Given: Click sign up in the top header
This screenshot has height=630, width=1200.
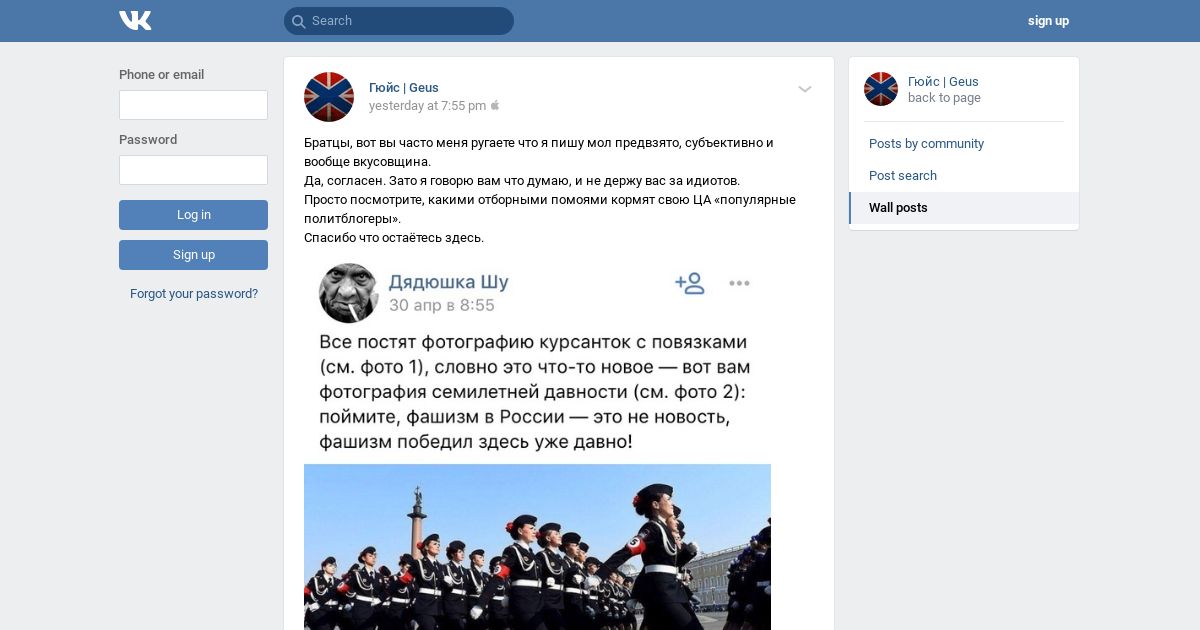Looking at the screenshot, I should click(x=1048, y=21).
